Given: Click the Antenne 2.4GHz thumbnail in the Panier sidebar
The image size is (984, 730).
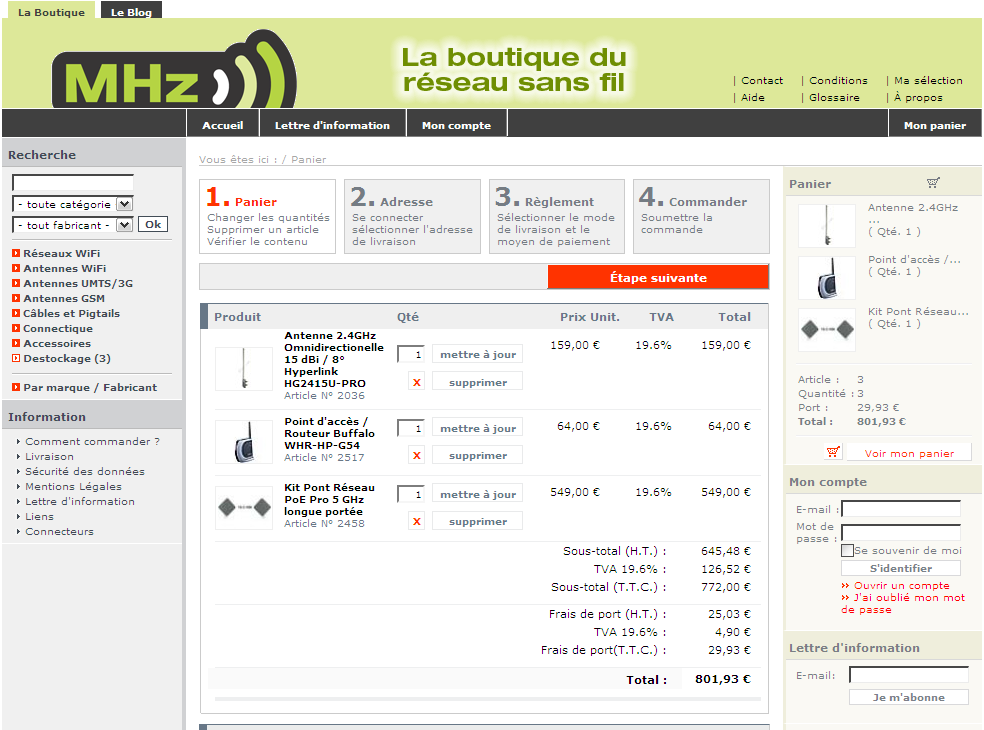Looking at the screenshot, I should pos(824,225).
